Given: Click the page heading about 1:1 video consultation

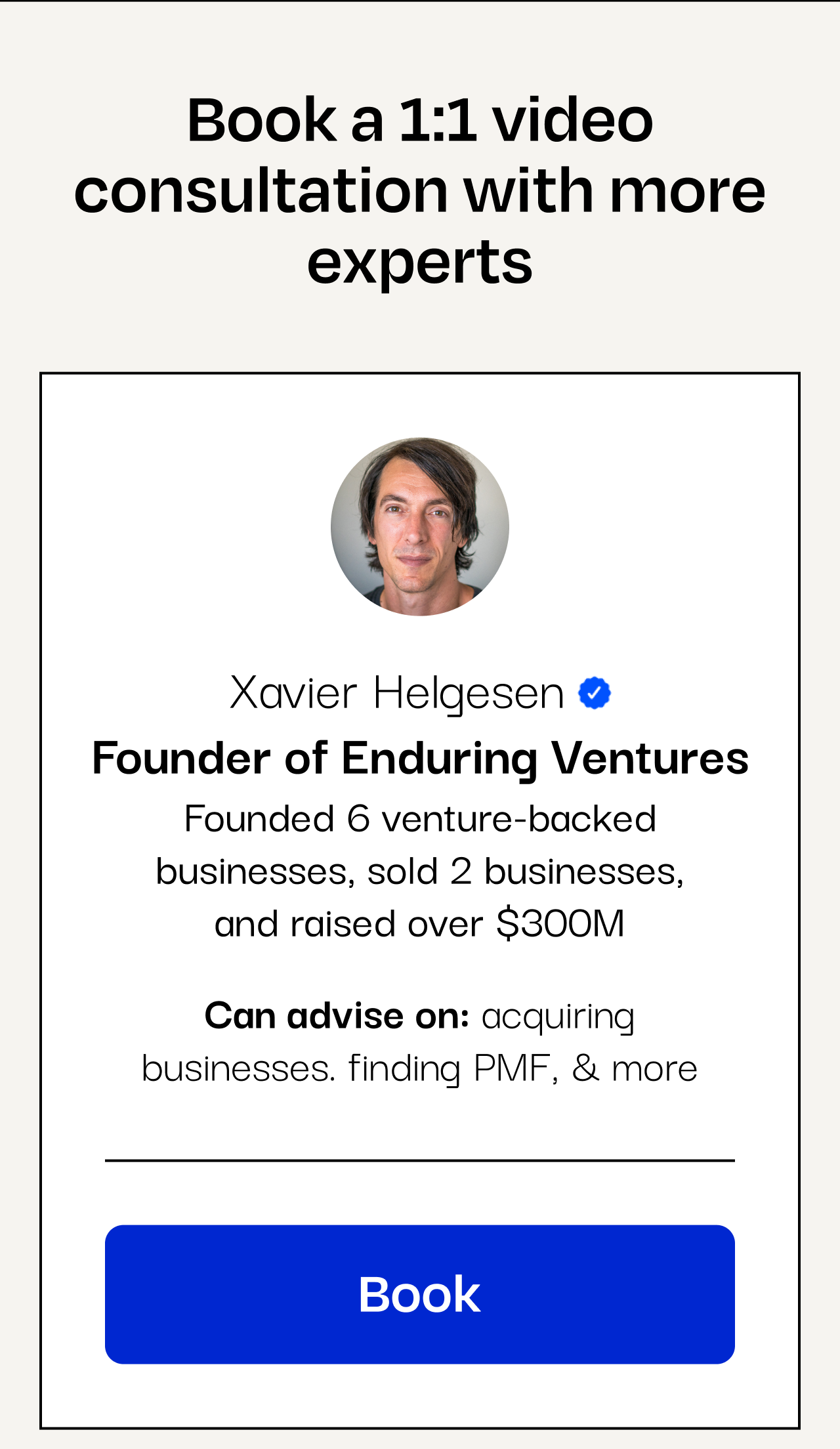Looking at the screenshot, I should (420, 190).
